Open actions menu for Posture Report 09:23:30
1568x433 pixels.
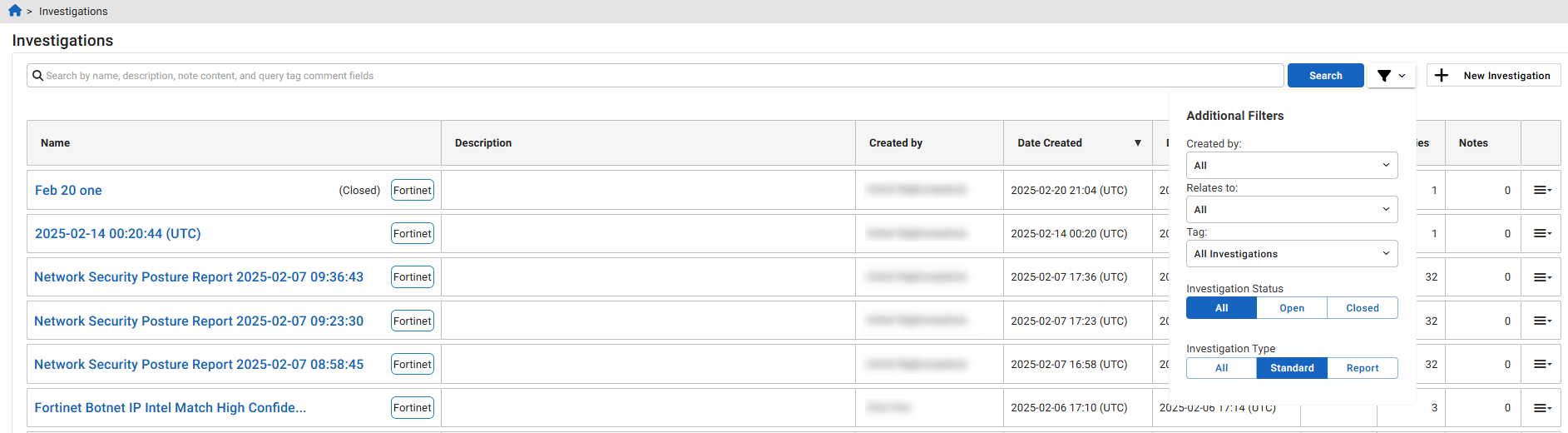(1541, 321)
